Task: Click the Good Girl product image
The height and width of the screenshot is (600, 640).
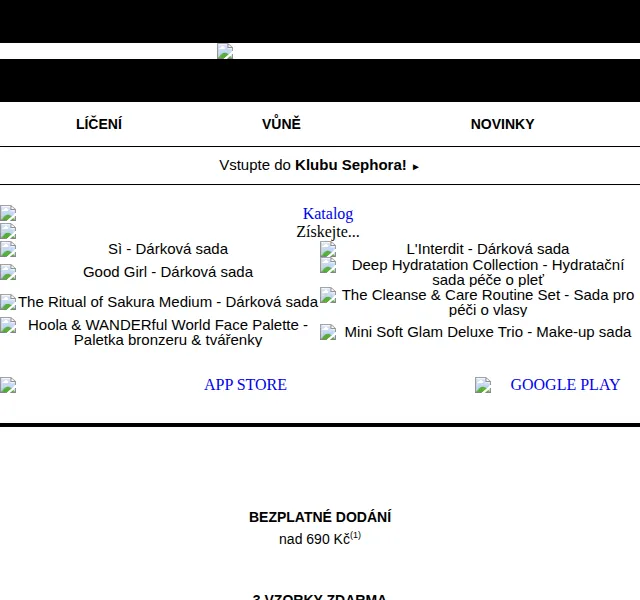Action: (x=8, y=272)
